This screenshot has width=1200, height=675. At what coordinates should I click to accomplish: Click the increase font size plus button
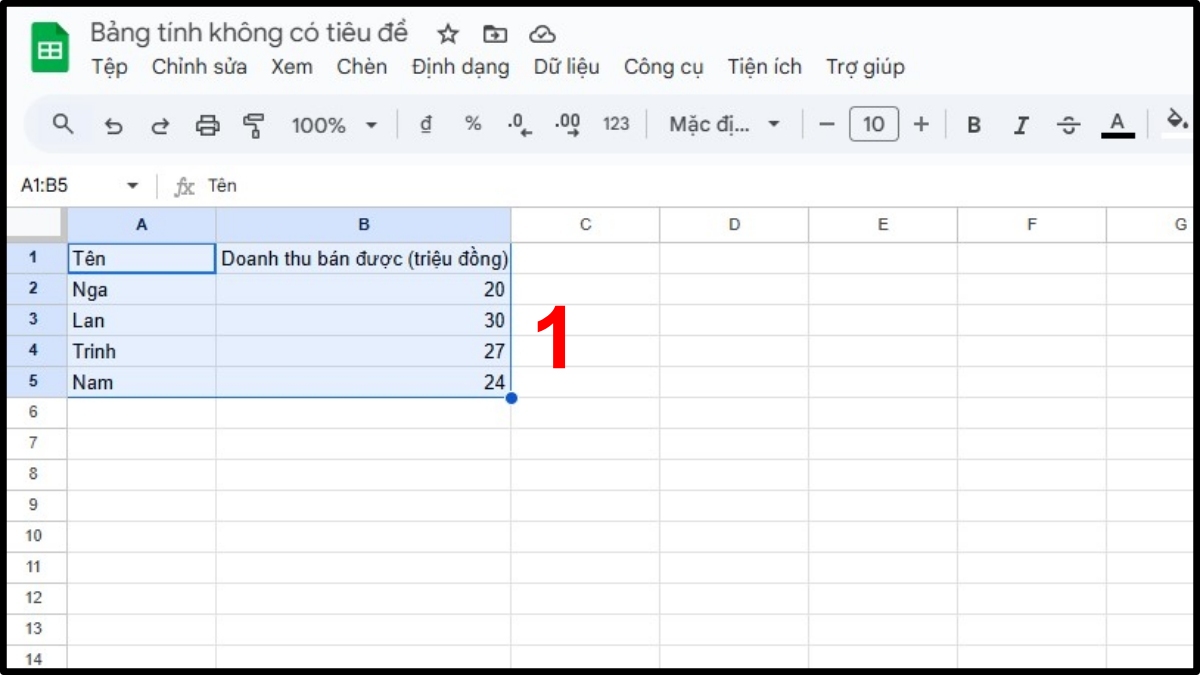921,124
